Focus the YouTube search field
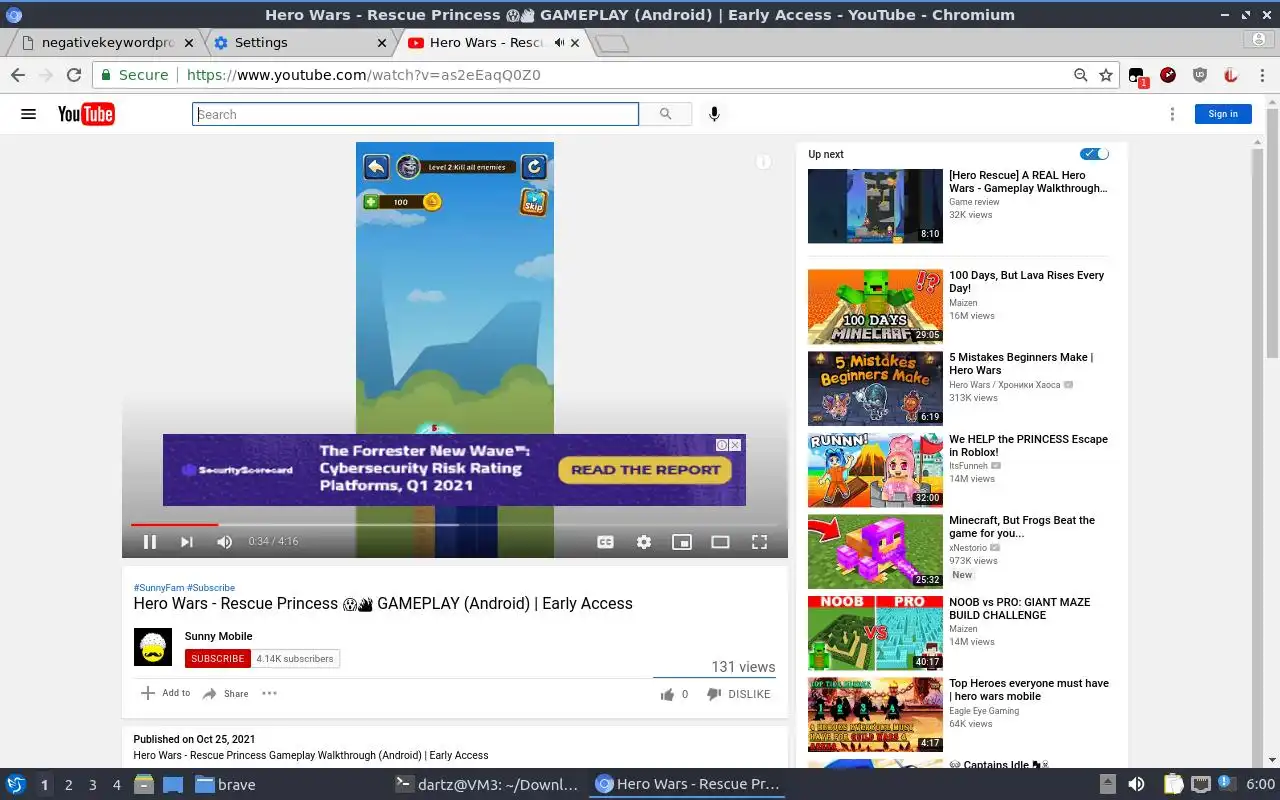 pyautogui.click(x=415, y=114)
